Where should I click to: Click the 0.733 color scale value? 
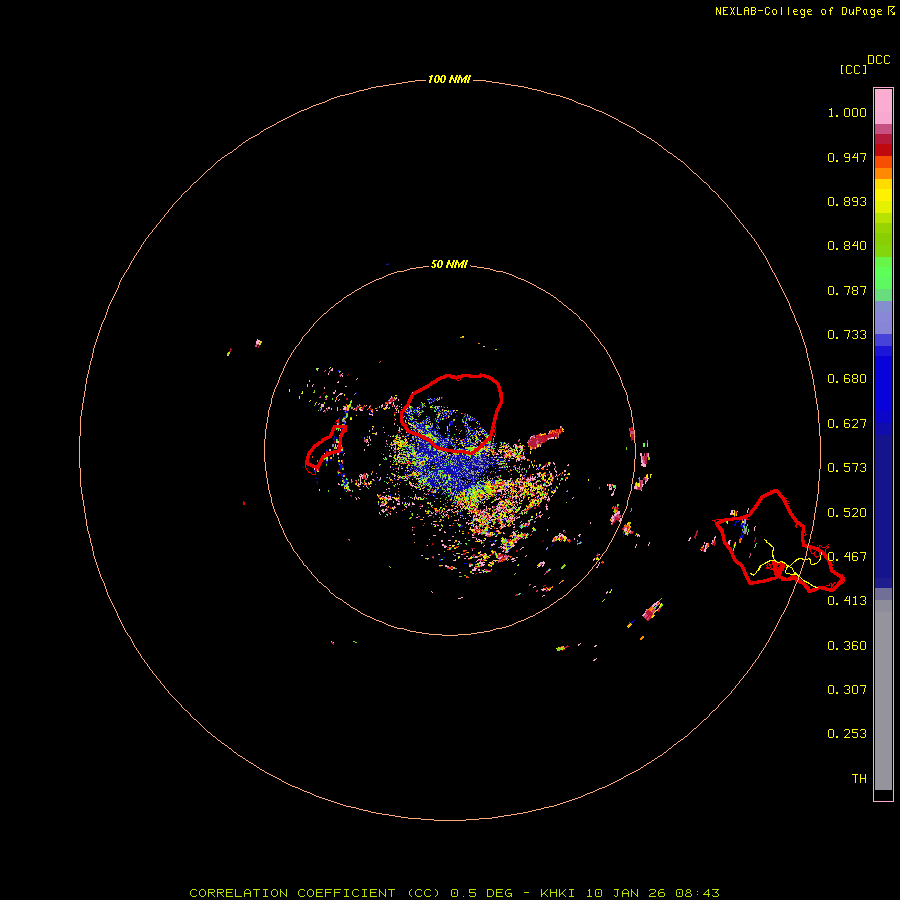(847, 335)
